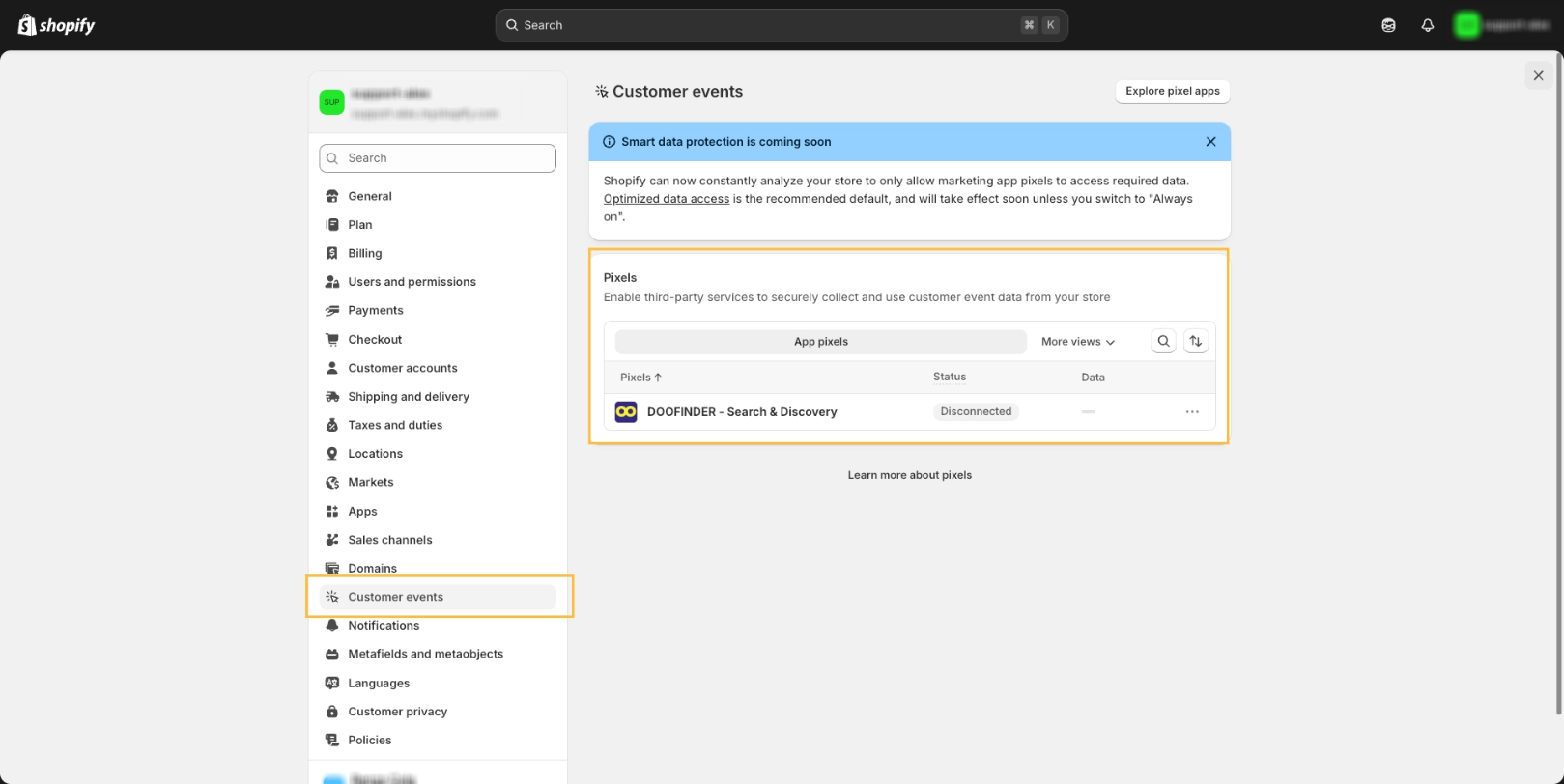Open the notifications bell
1564x784 pixels.
1427,25
